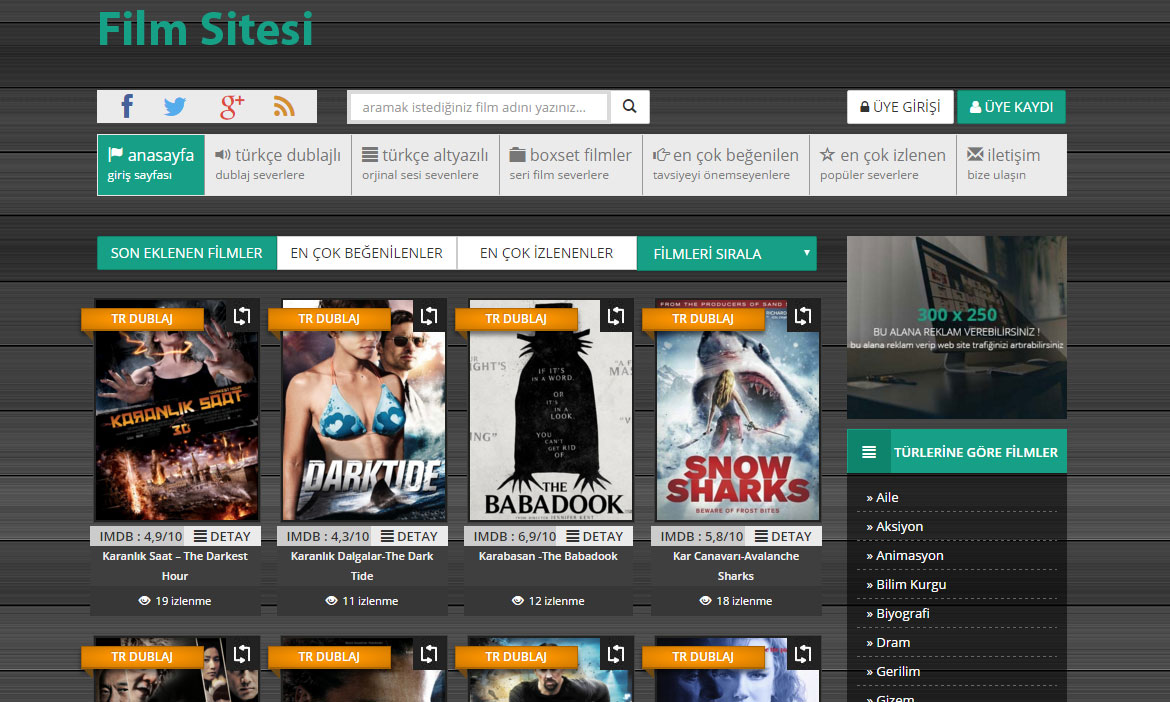The height and width of the screenshot is (702, 1170).
Task: Click the IMDB : 5,8/10 rating label
Action: 702,536
